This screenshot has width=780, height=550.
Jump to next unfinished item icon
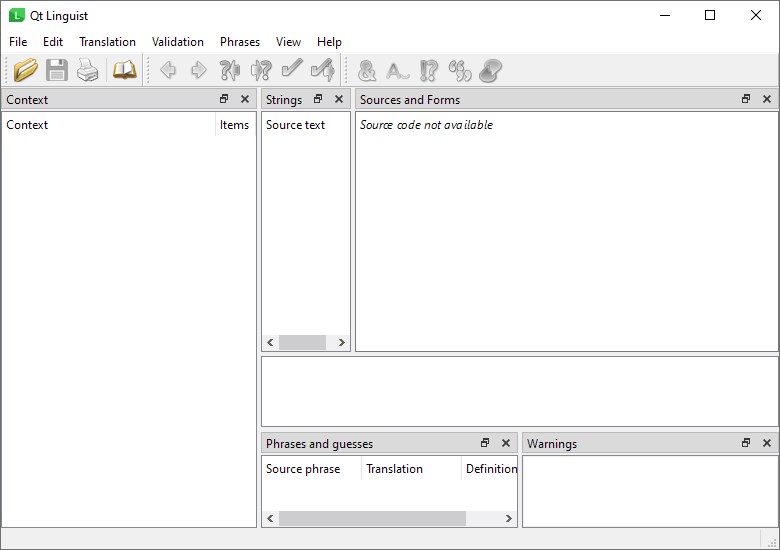pyautogui.click(x=261, y=70)
